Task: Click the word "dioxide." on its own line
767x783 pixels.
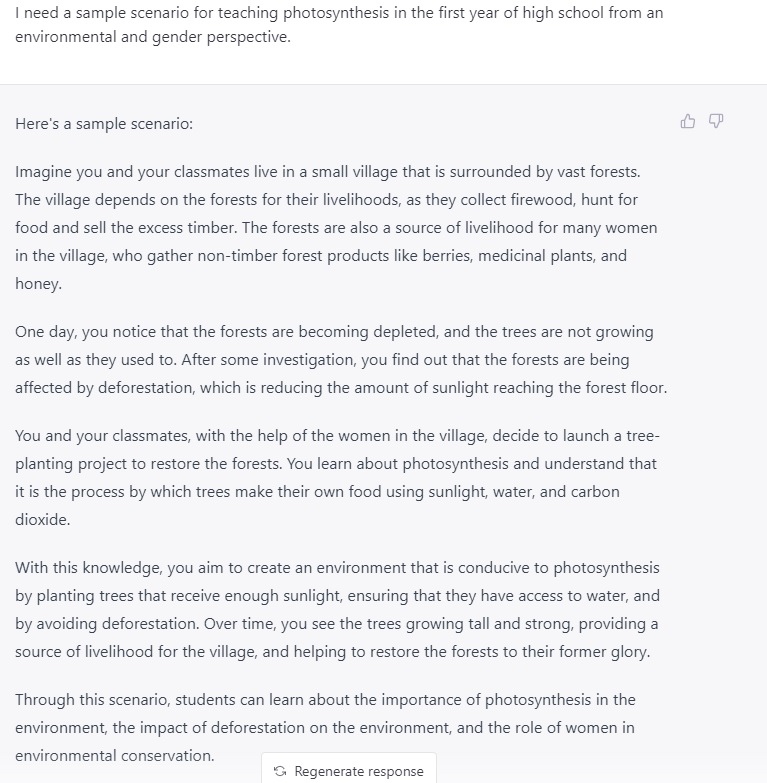Action: (x=42, y=520)
